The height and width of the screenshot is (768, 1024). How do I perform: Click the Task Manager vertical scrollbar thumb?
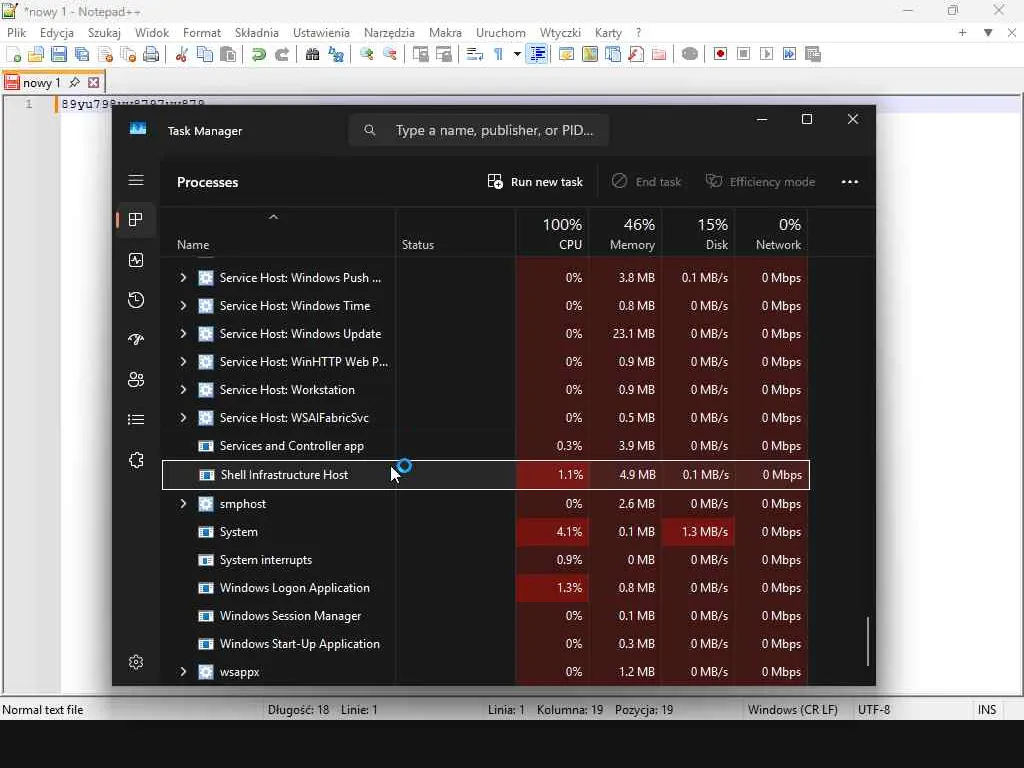[x=868, y=641]
